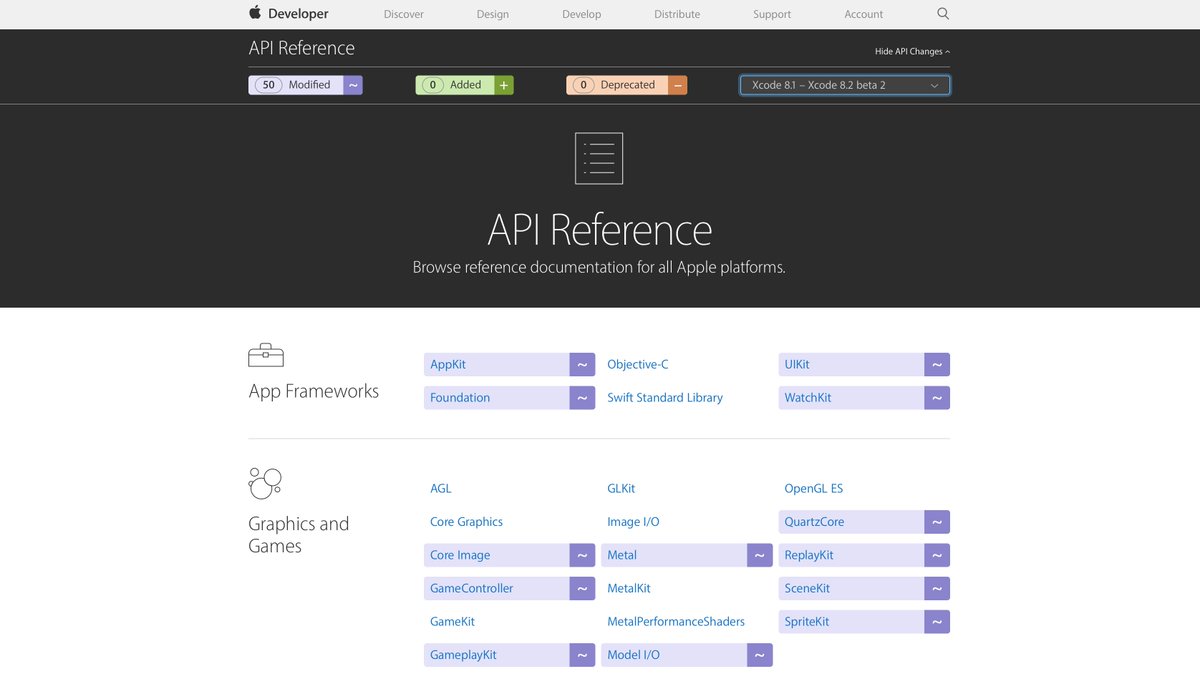Click the API Reference document list icon
Viewport: 1200px width, 689px height.
coord(599,158)
